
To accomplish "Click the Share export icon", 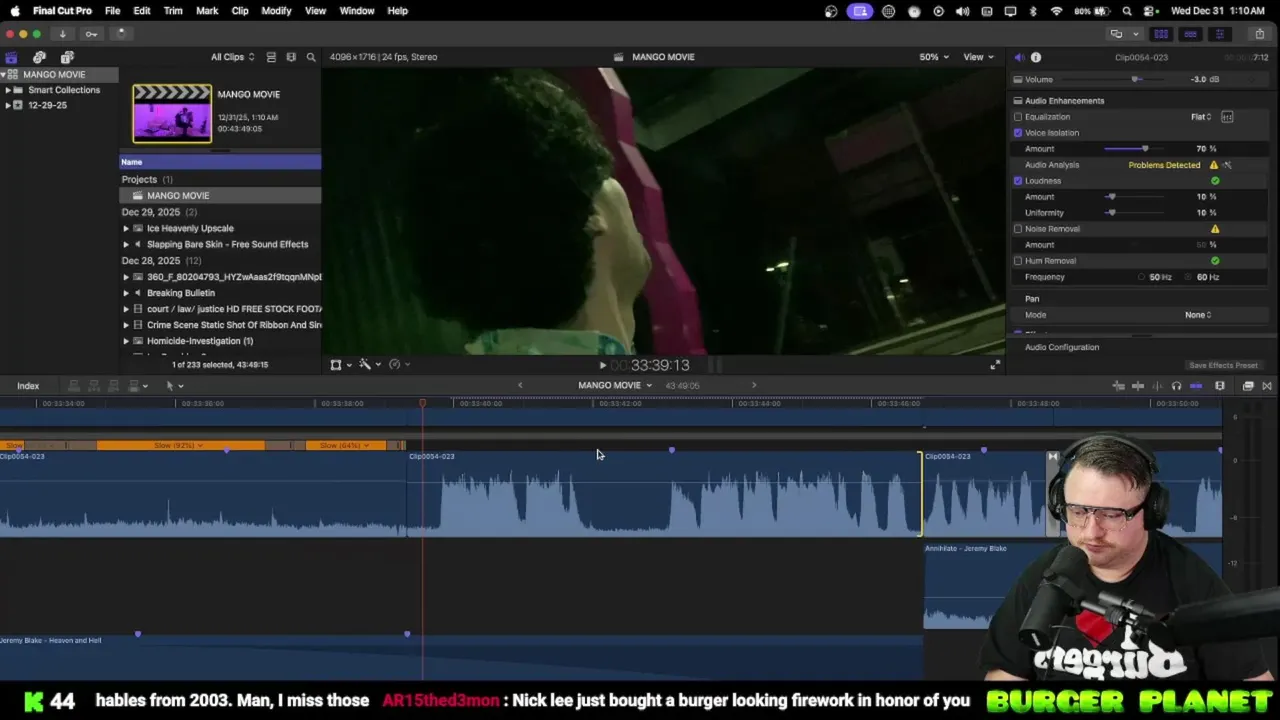I will tap(1259, 33).
